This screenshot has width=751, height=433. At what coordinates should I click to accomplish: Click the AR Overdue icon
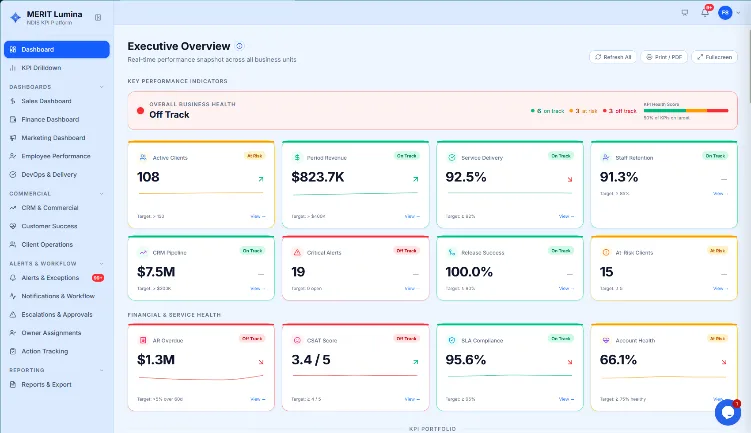pyautogui.click(x=143, y=340)
